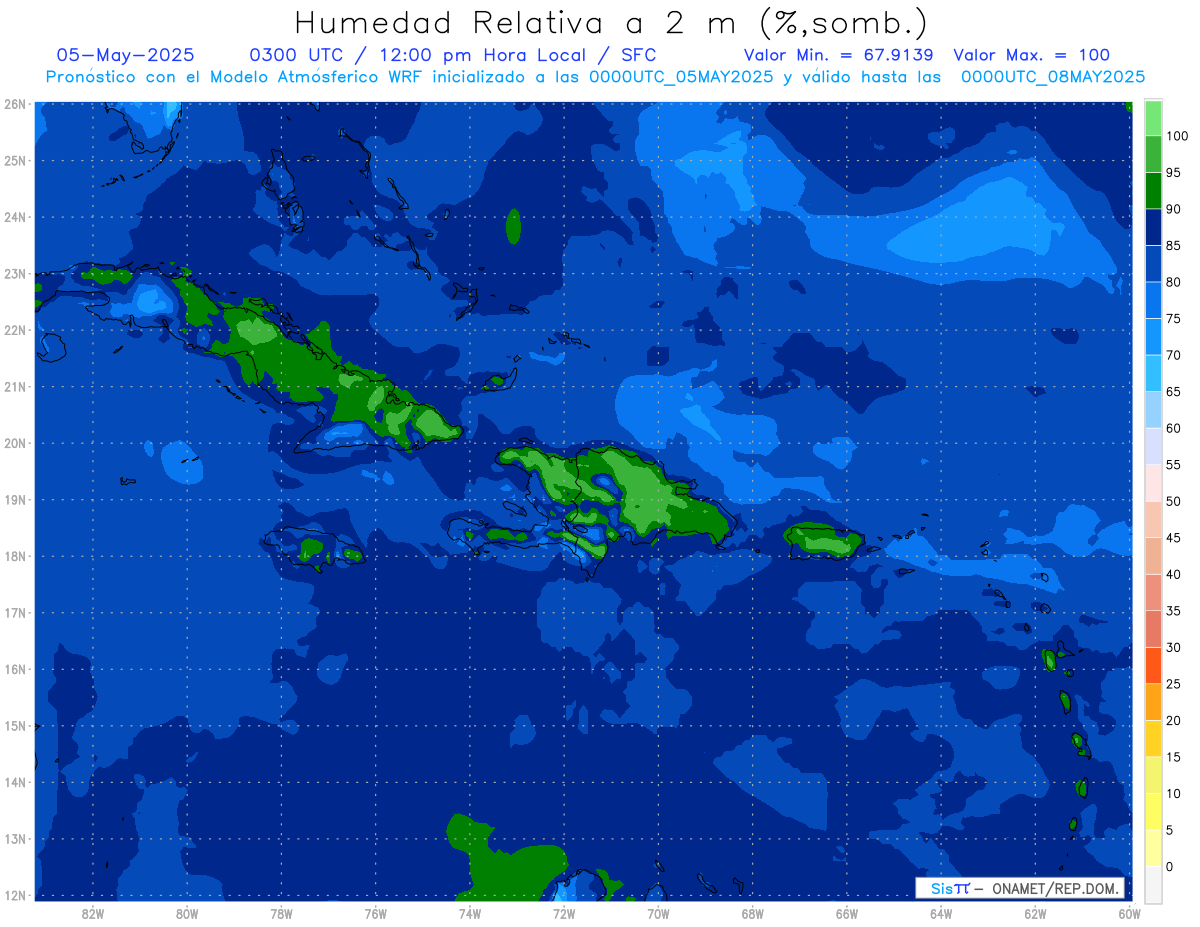Viewport: 1200px width, 927px height.
Task: Click the title 'Humedad Relativa a 2 m (%,somb.)'
Action: (611, 22)
